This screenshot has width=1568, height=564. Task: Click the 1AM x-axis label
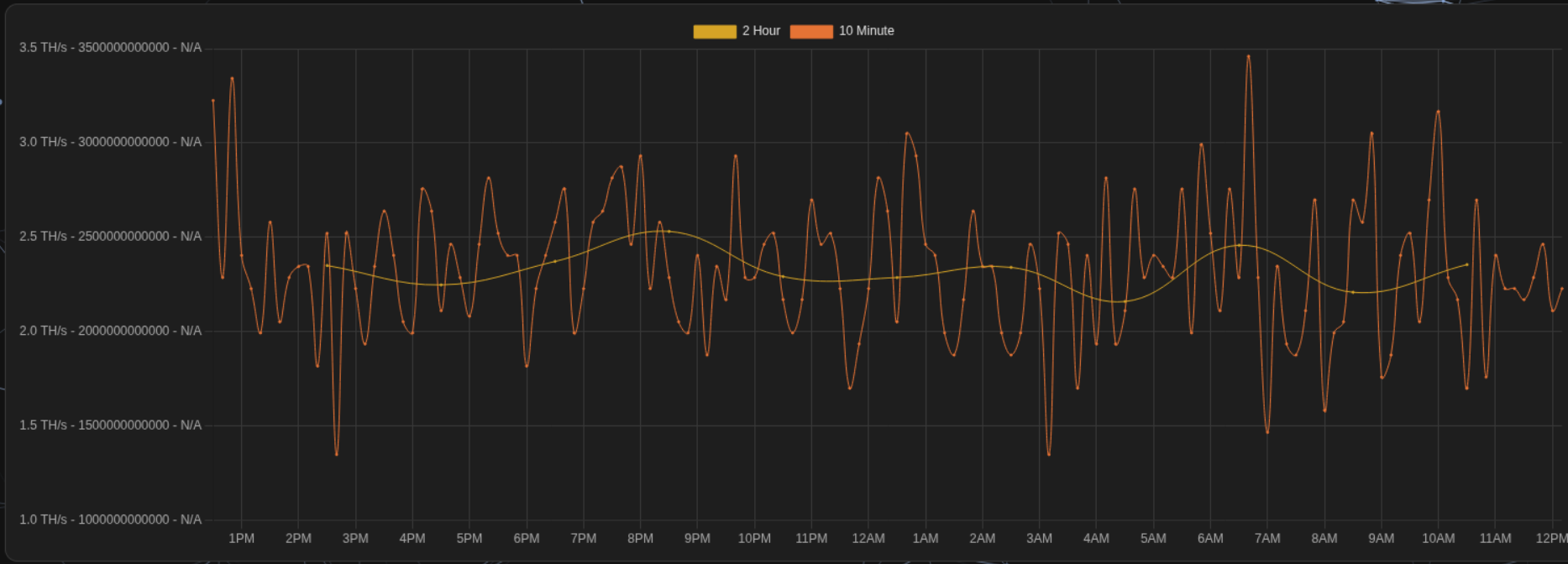pyautogui.click(x=926, y=539)
